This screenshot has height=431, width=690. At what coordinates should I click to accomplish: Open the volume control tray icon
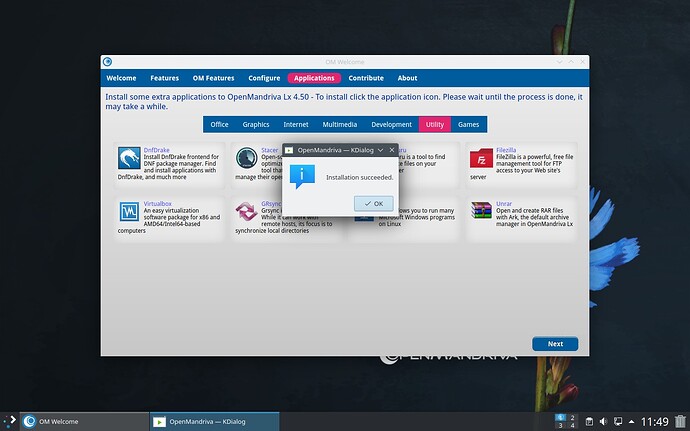point(603,422)
